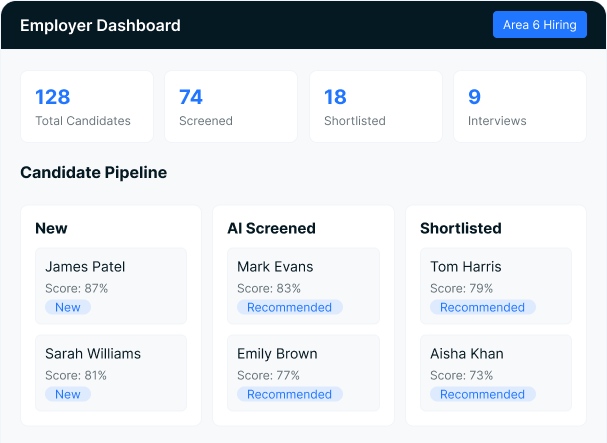Click the Score: 73% value
Screen dimensions: 607x443
point(461,375)
